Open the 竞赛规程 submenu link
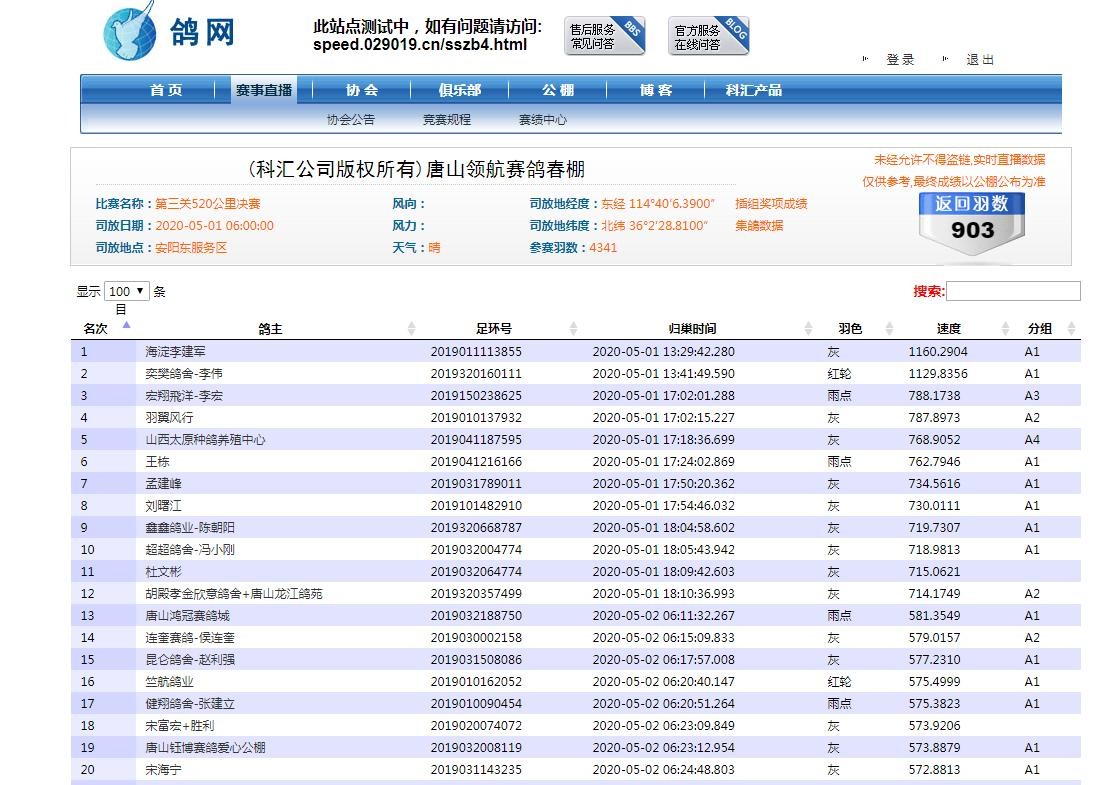1115x785 pixels. 446,120
